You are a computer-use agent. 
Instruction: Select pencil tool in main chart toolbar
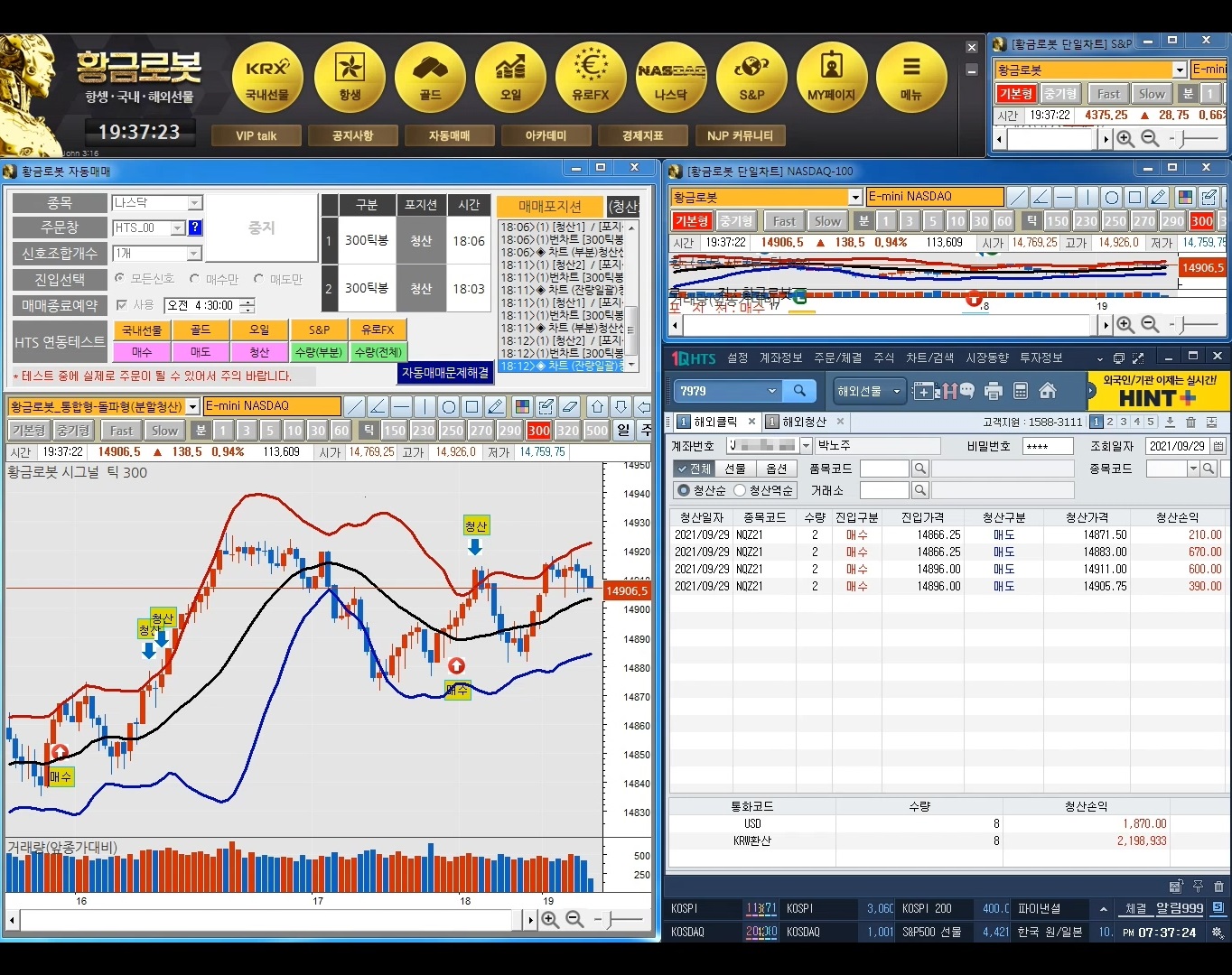(496, 406)
